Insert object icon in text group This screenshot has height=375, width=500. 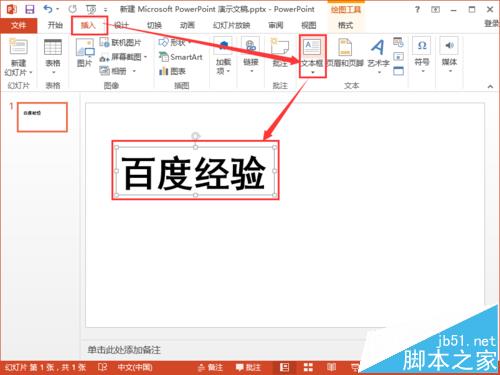398,71
